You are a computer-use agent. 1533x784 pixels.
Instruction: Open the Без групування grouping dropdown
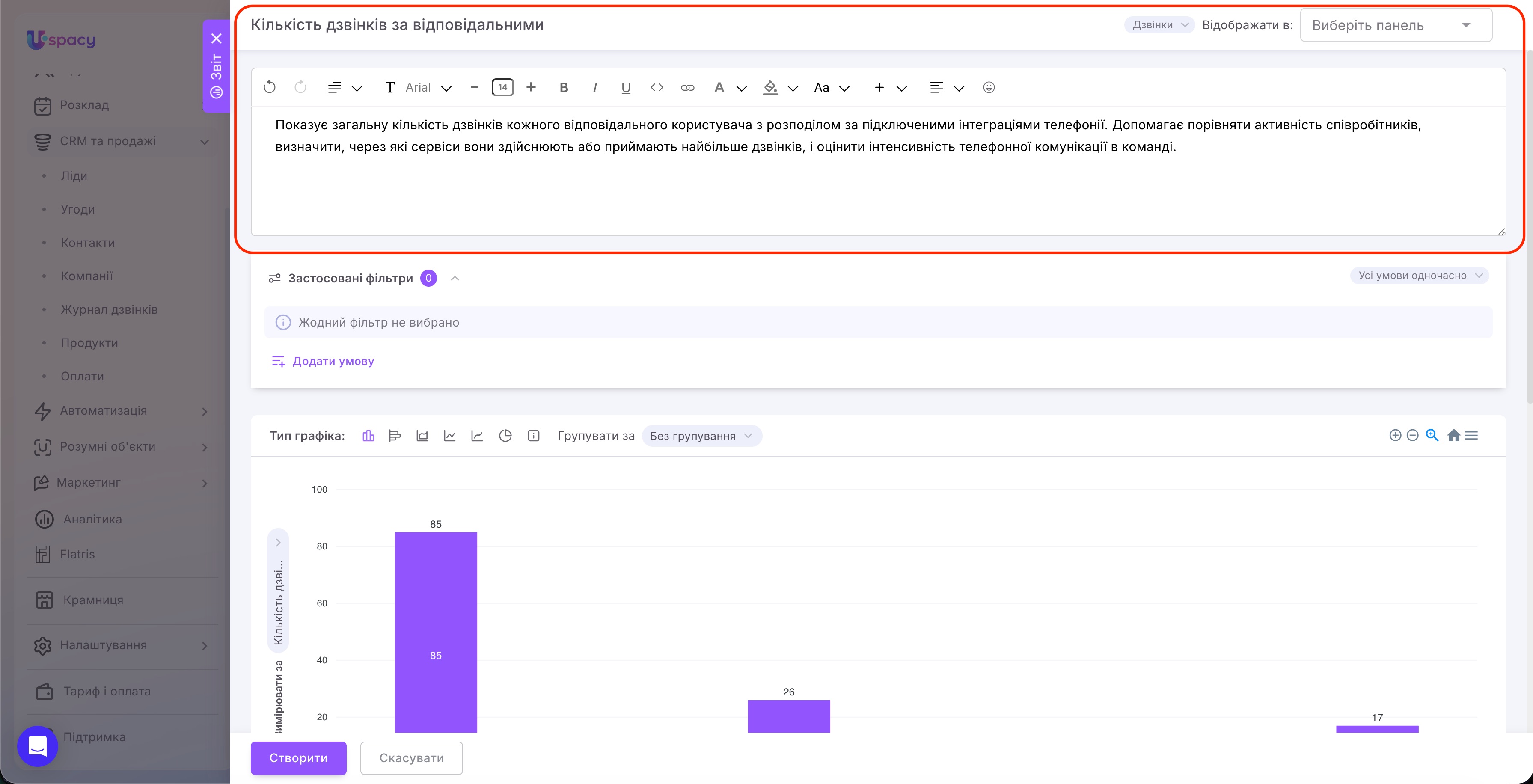[701, 436]
